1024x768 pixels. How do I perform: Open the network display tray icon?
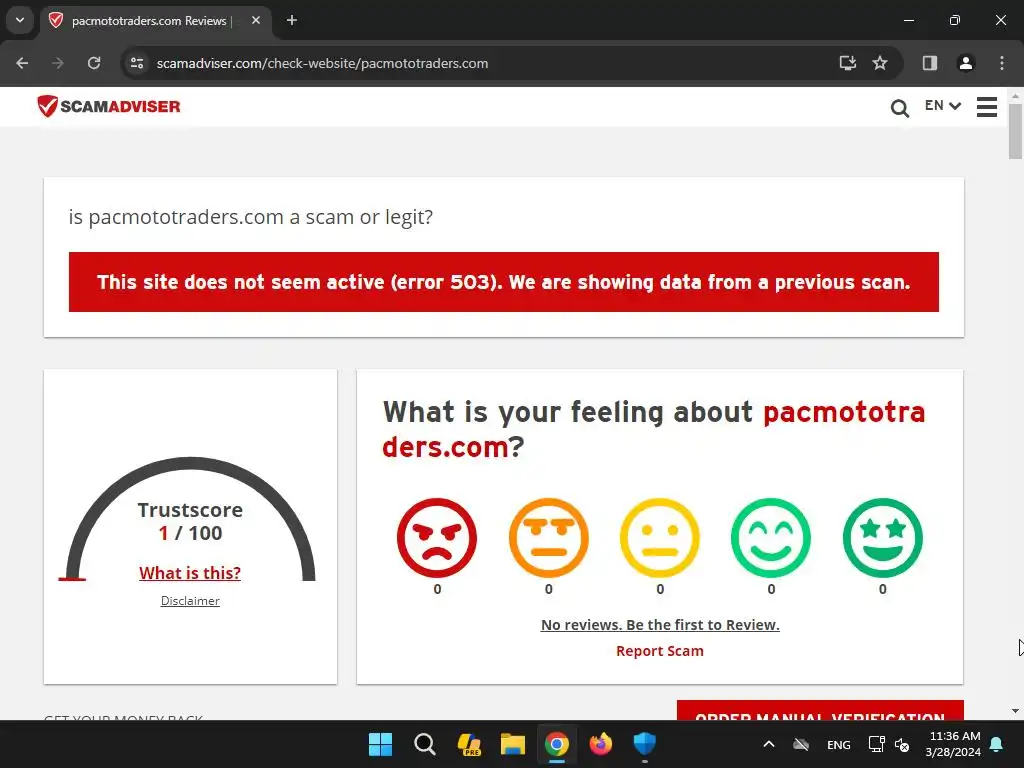[876, 744]
